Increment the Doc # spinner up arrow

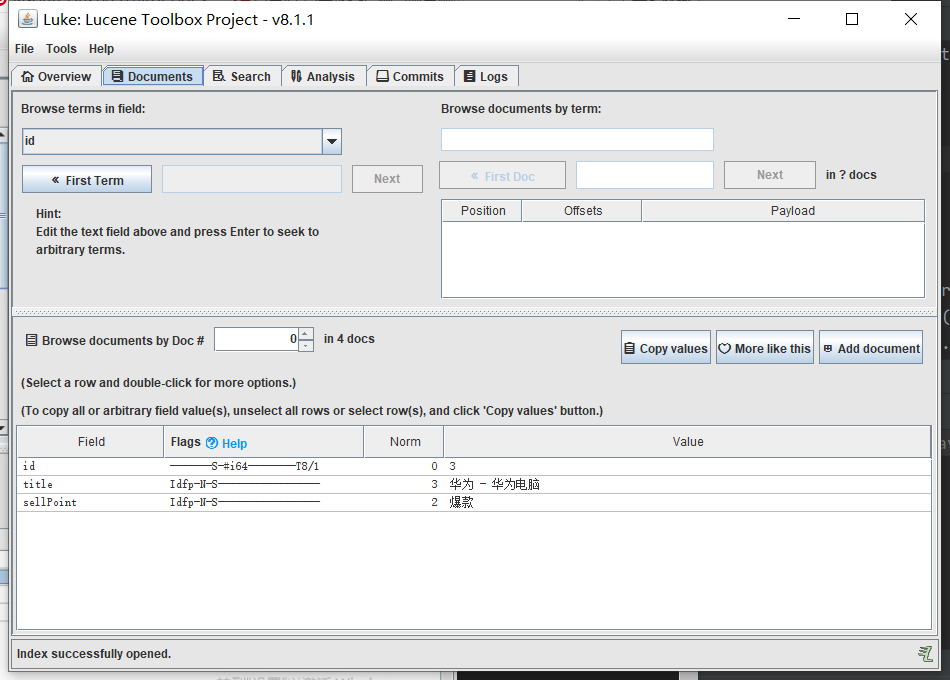(306, 334)
